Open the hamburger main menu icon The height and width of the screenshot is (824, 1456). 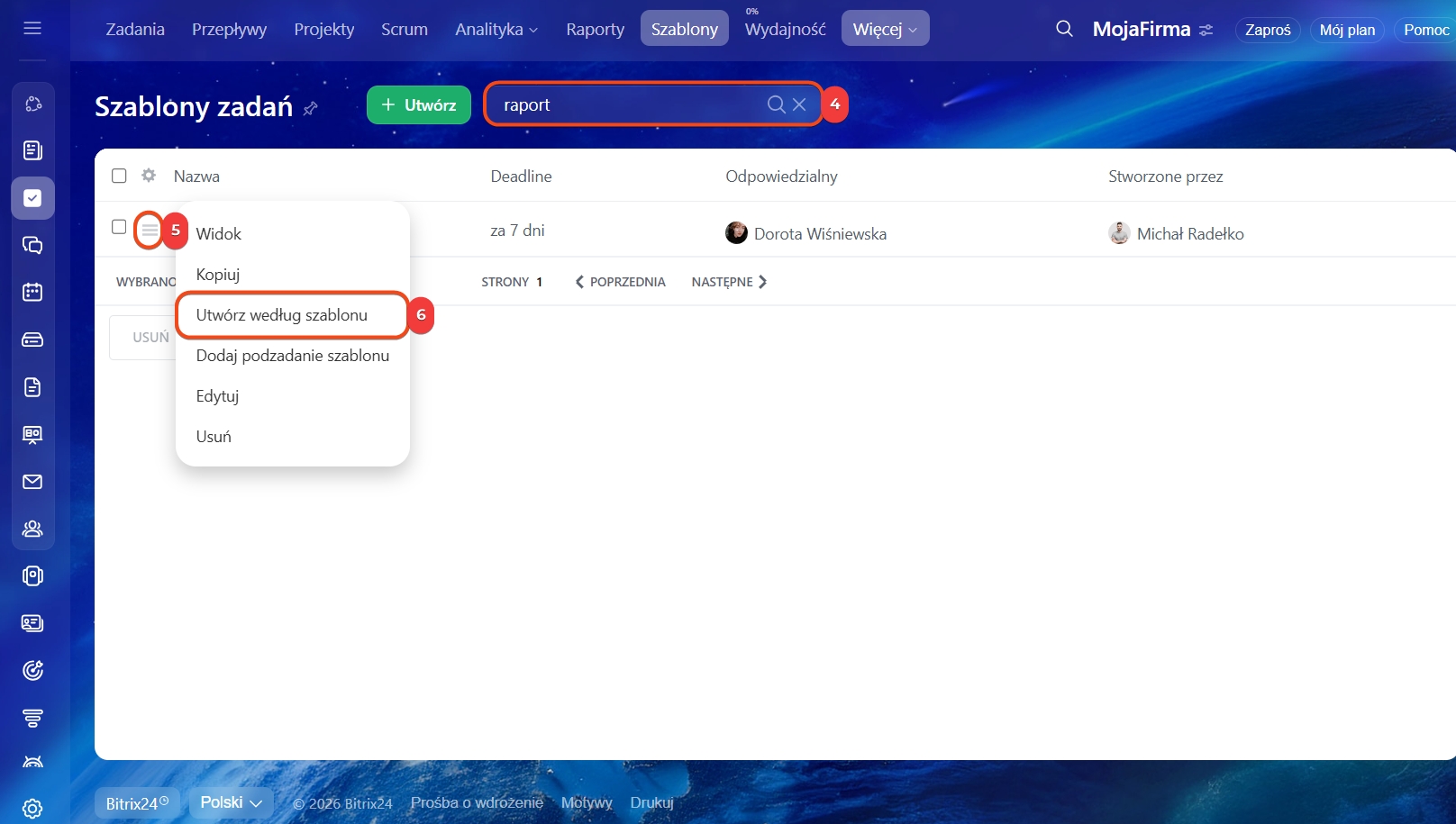pos(32,29)
